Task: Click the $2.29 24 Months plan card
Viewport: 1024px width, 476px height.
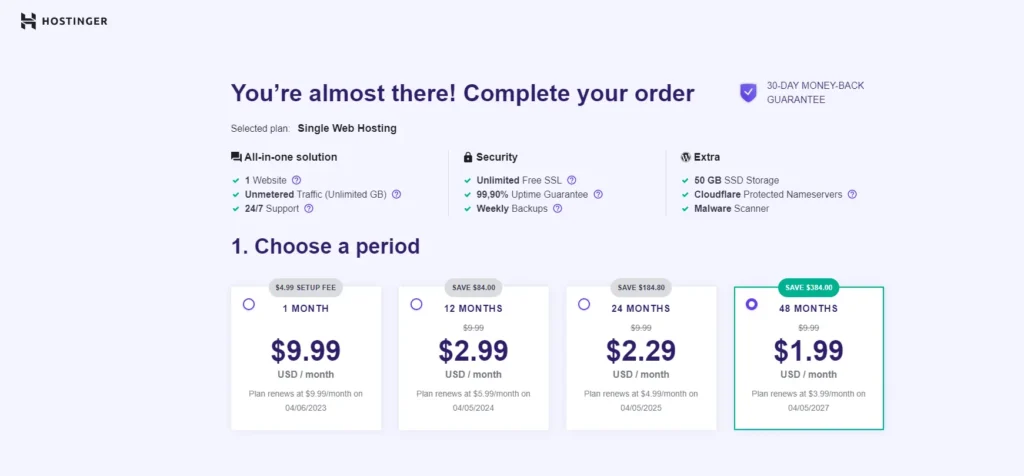Action: tap(641, 358)
